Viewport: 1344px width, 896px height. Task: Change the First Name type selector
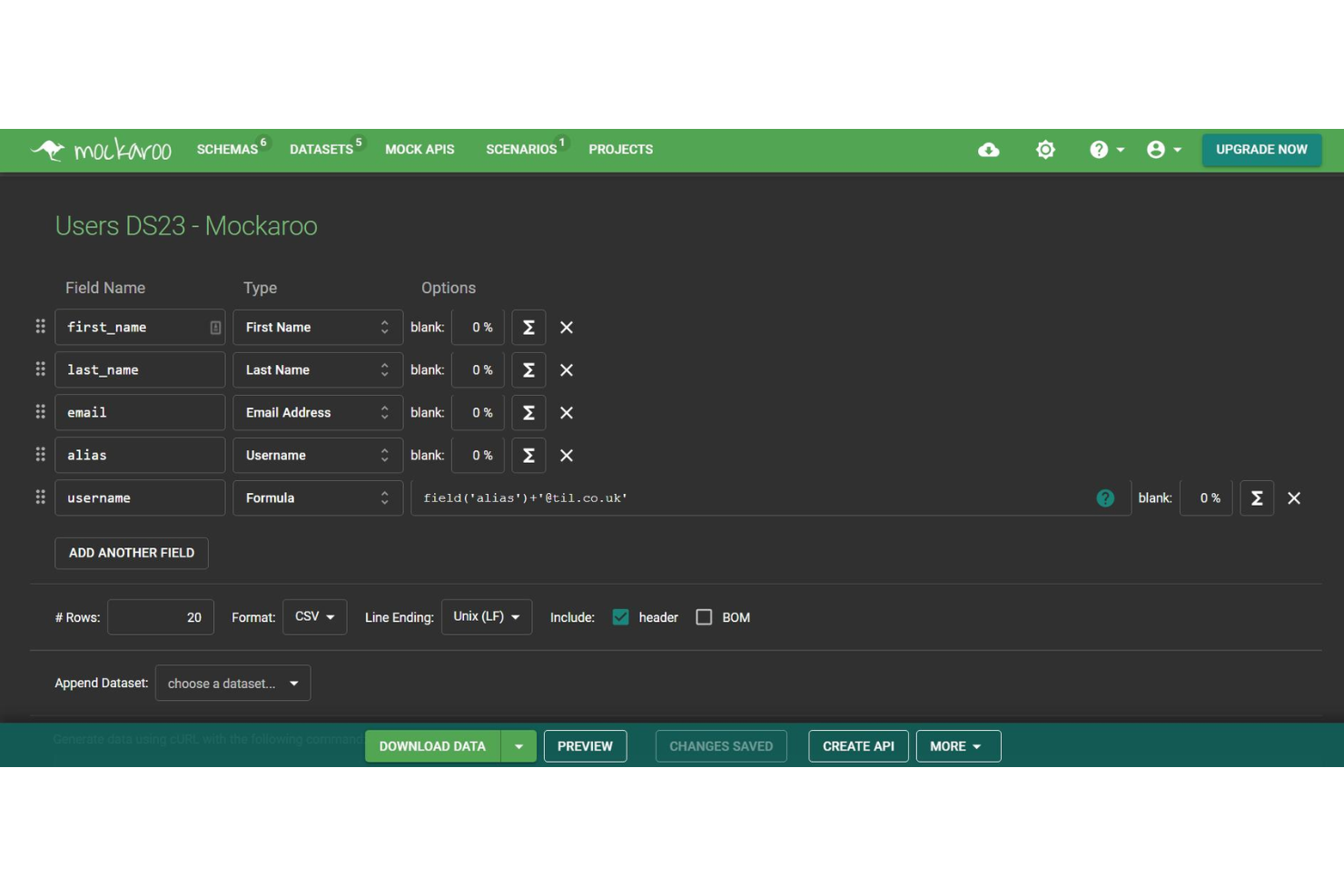[x=318, y=328]
